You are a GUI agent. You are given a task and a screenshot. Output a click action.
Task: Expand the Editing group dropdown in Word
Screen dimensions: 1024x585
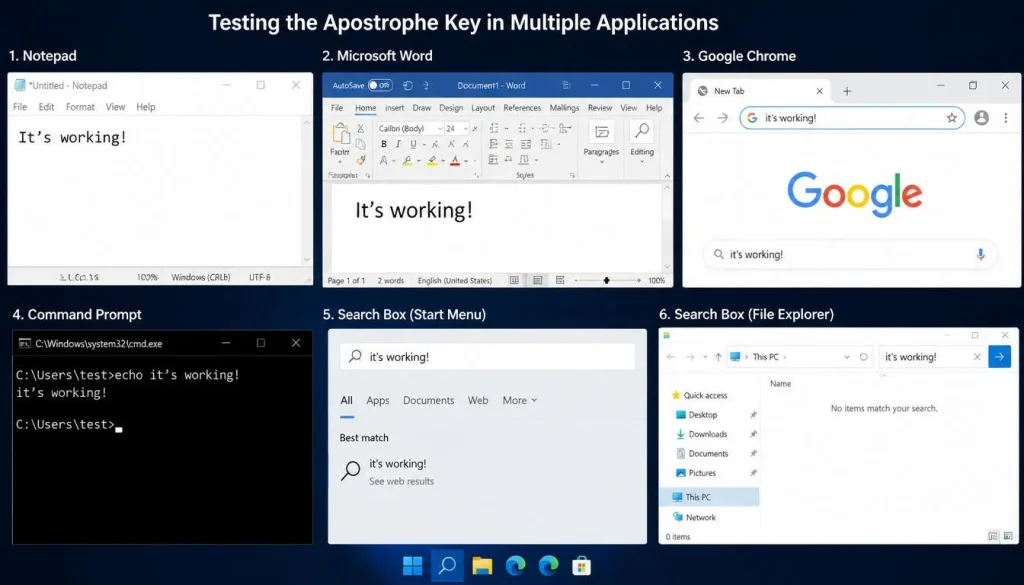click(x=642, y=162)
